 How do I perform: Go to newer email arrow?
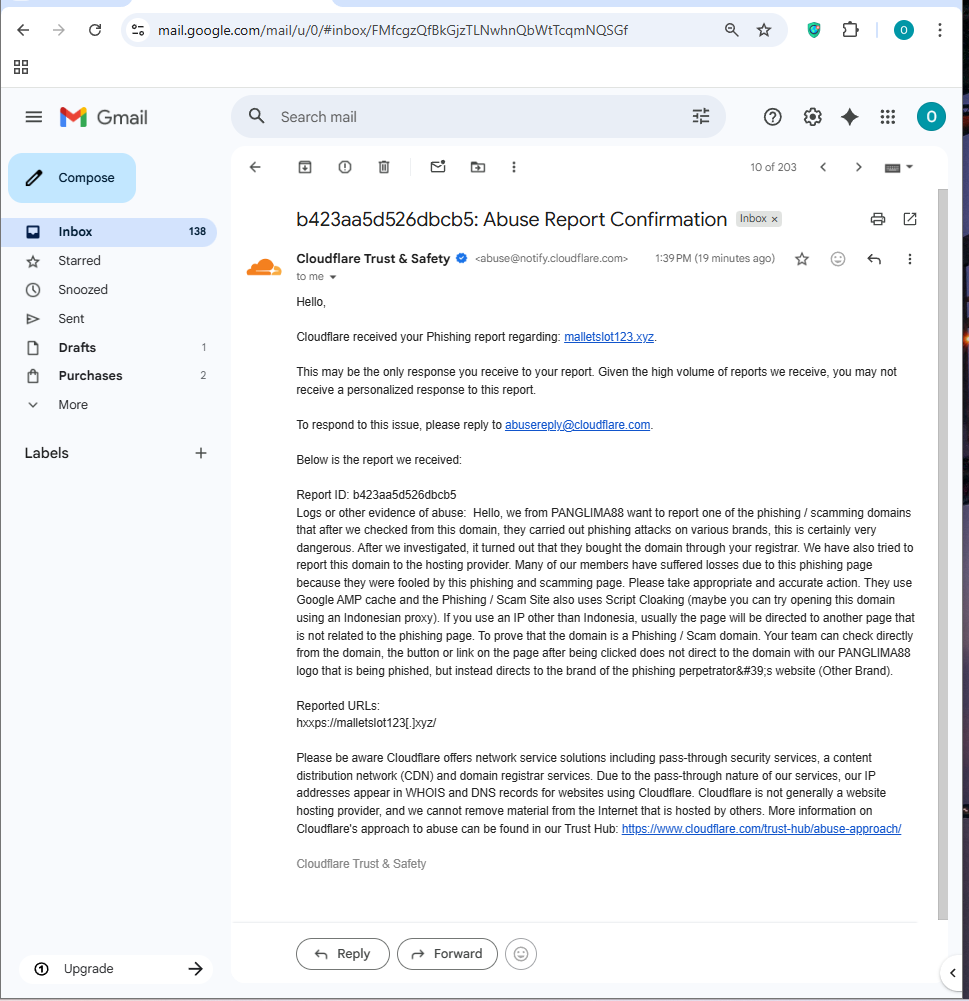tap(823, 167)
